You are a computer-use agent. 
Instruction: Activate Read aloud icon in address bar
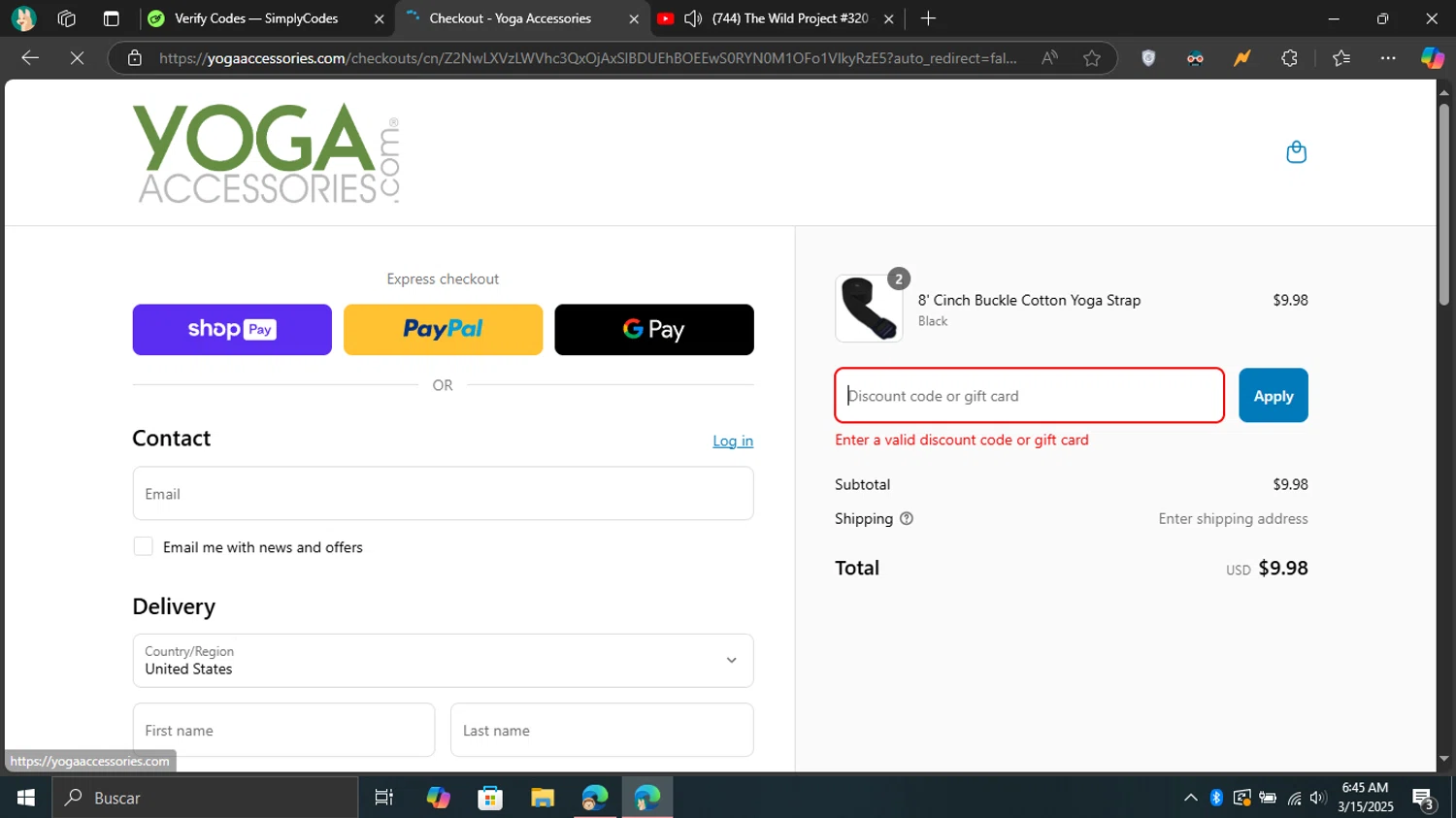pyautogui.click(x=1049, y=58)
